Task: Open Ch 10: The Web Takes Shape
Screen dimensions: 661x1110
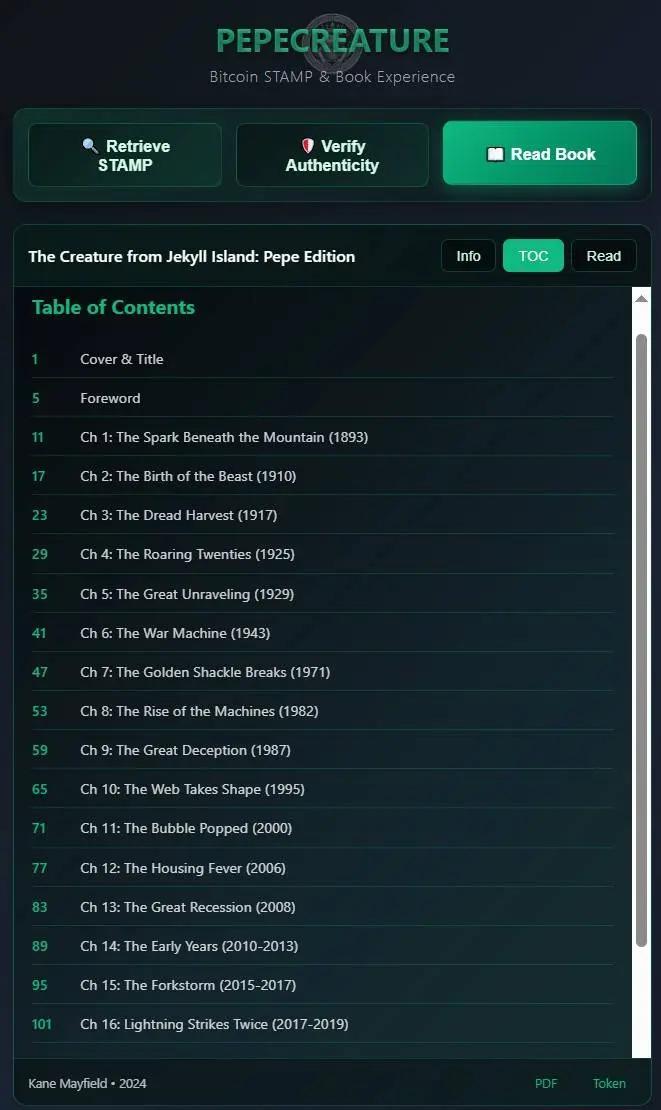Action: coord(322,789)
